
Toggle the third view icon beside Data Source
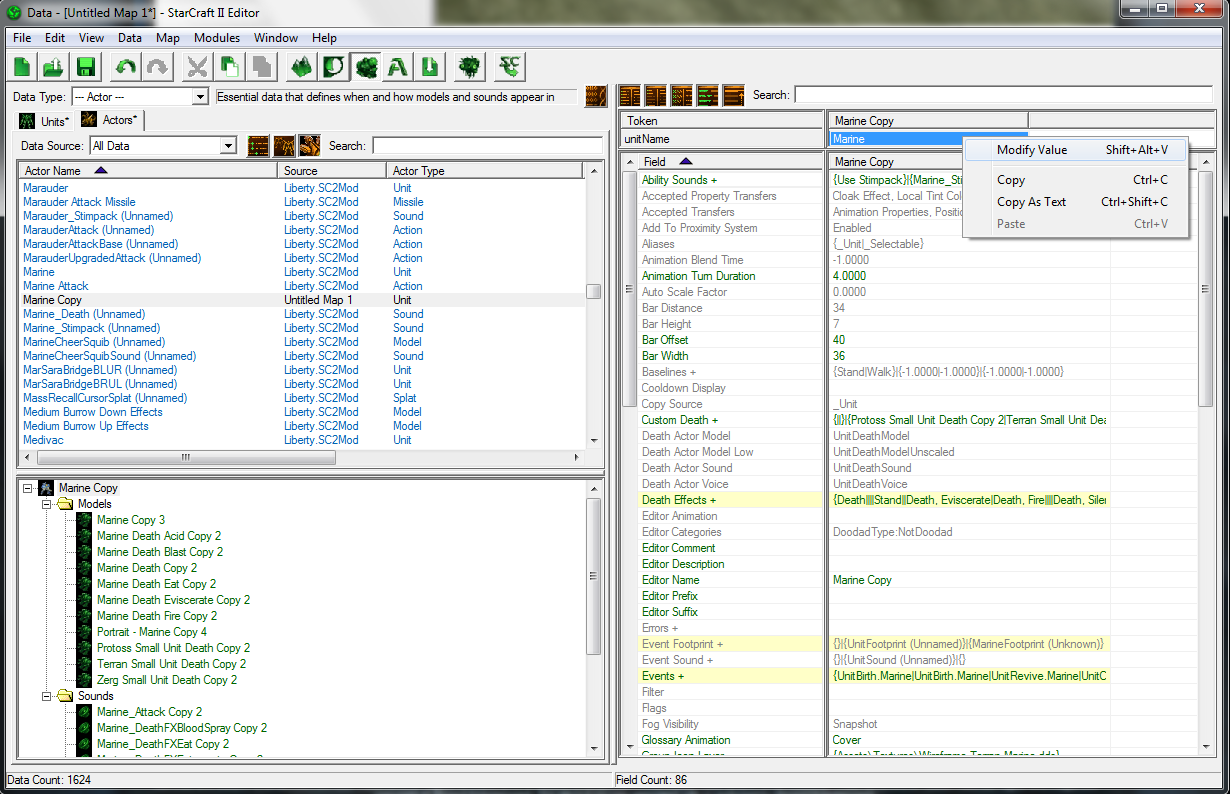tap(310, 146)
